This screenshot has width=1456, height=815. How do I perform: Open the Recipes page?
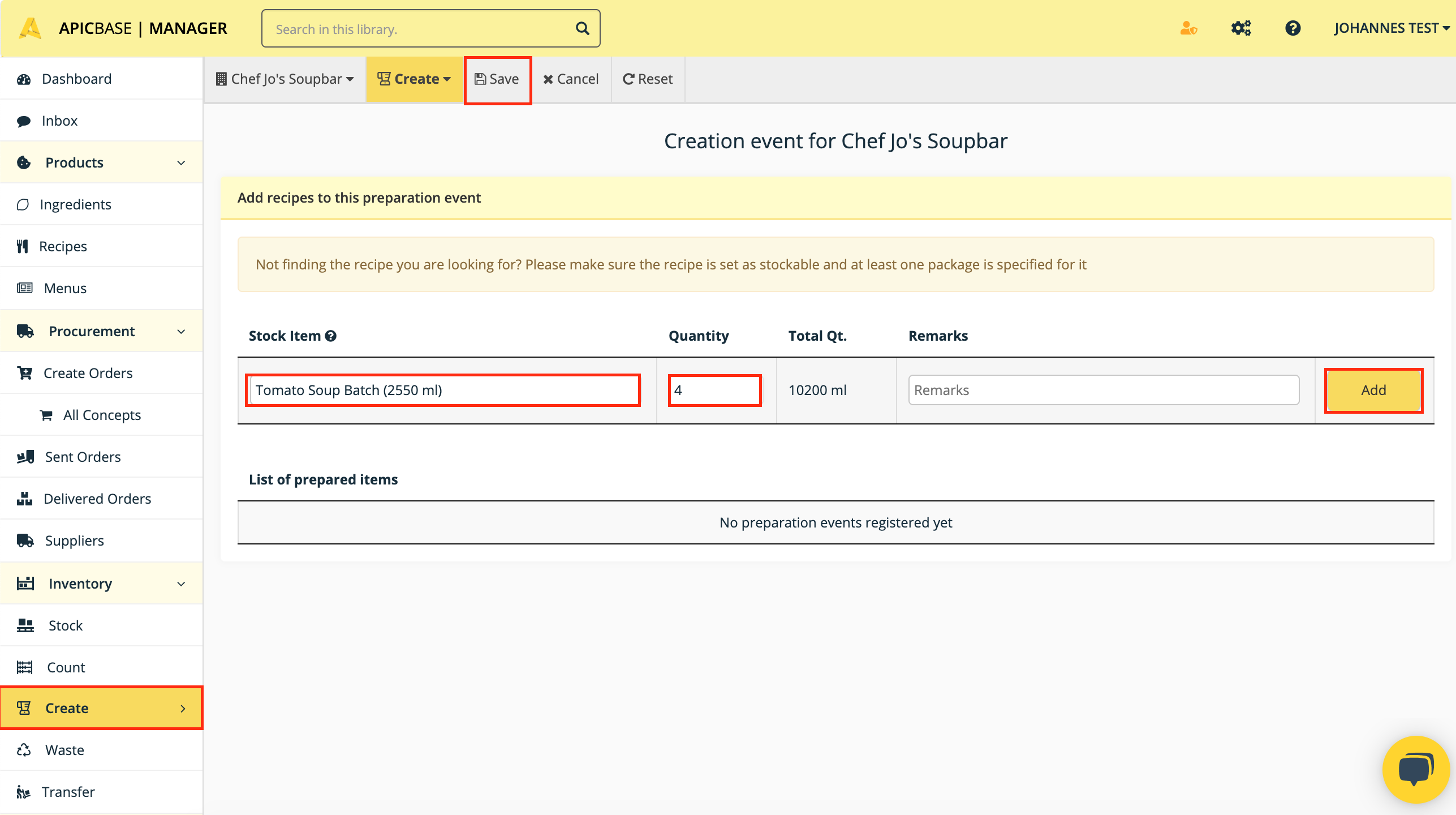(102, 247)
